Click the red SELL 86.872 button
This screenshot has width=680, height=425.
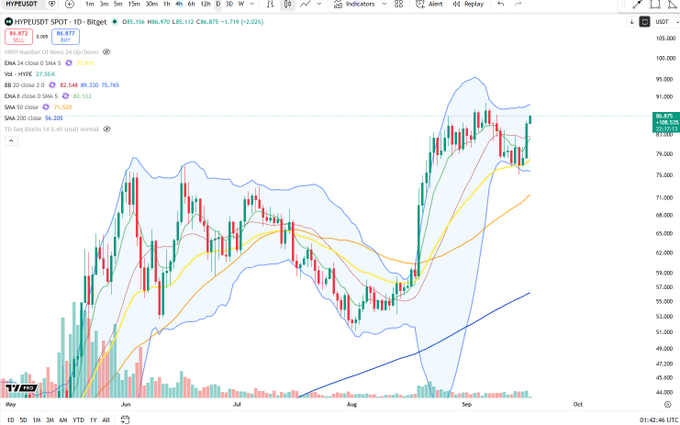pos(18,36)
